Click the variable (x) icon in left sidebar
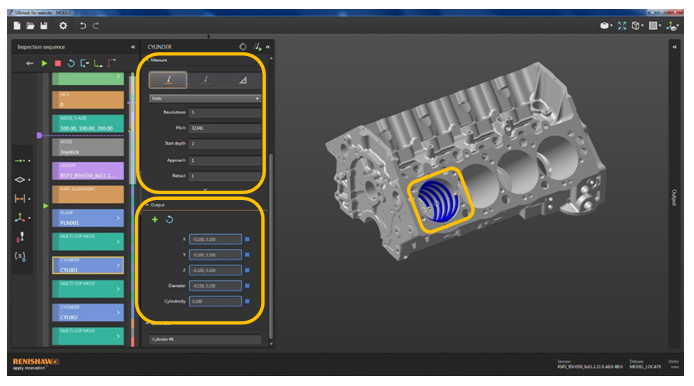The image size is (694, 386). click(20, 255)
